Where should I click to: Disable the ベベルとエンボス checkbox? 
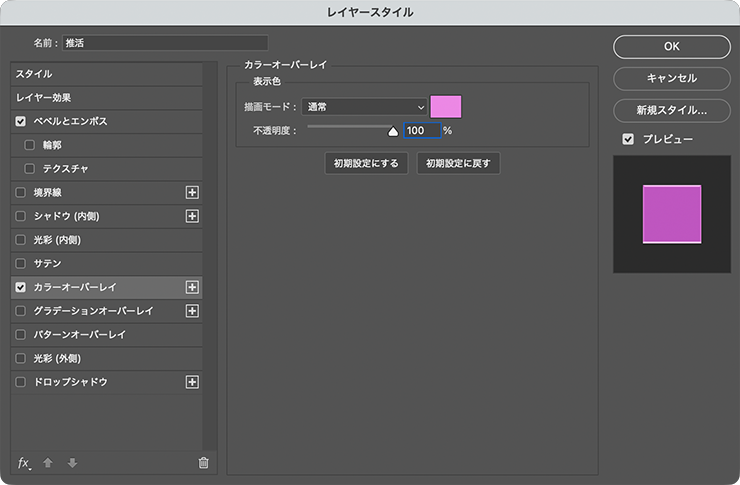(x=21, y=121)
